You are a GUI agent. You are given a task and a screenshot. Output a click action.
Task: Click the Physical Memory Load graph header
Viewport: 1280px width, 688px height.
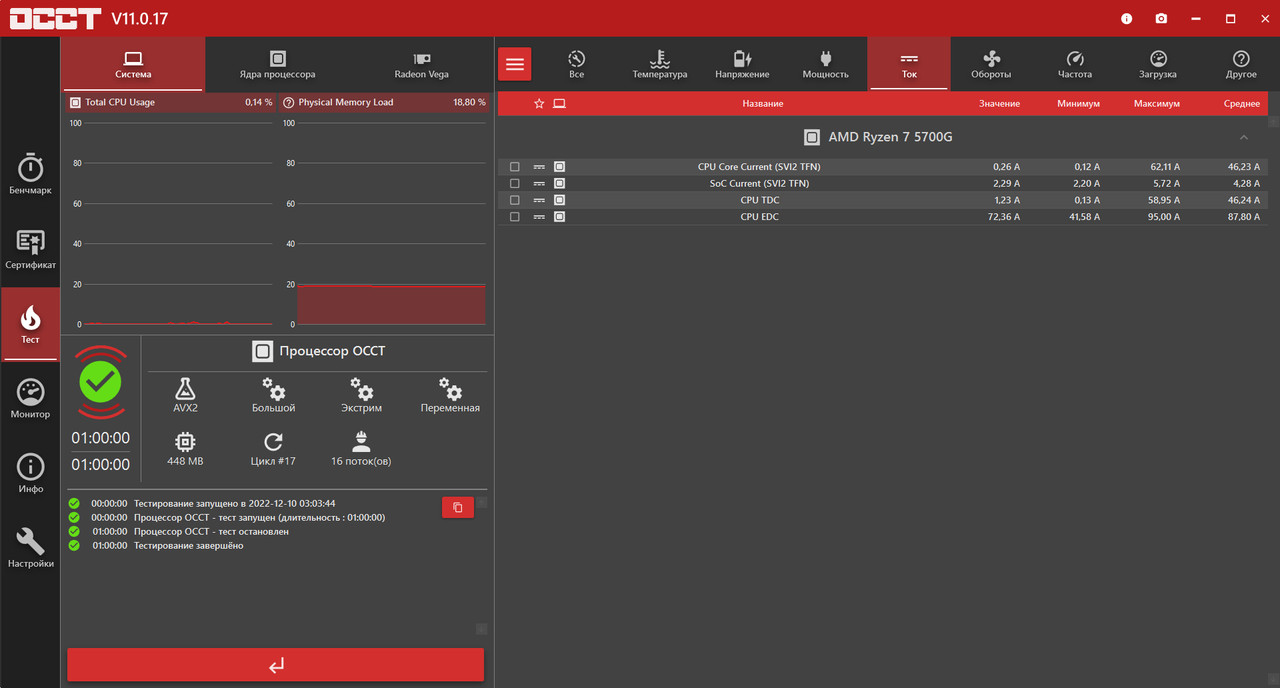[x=384, y=102]
